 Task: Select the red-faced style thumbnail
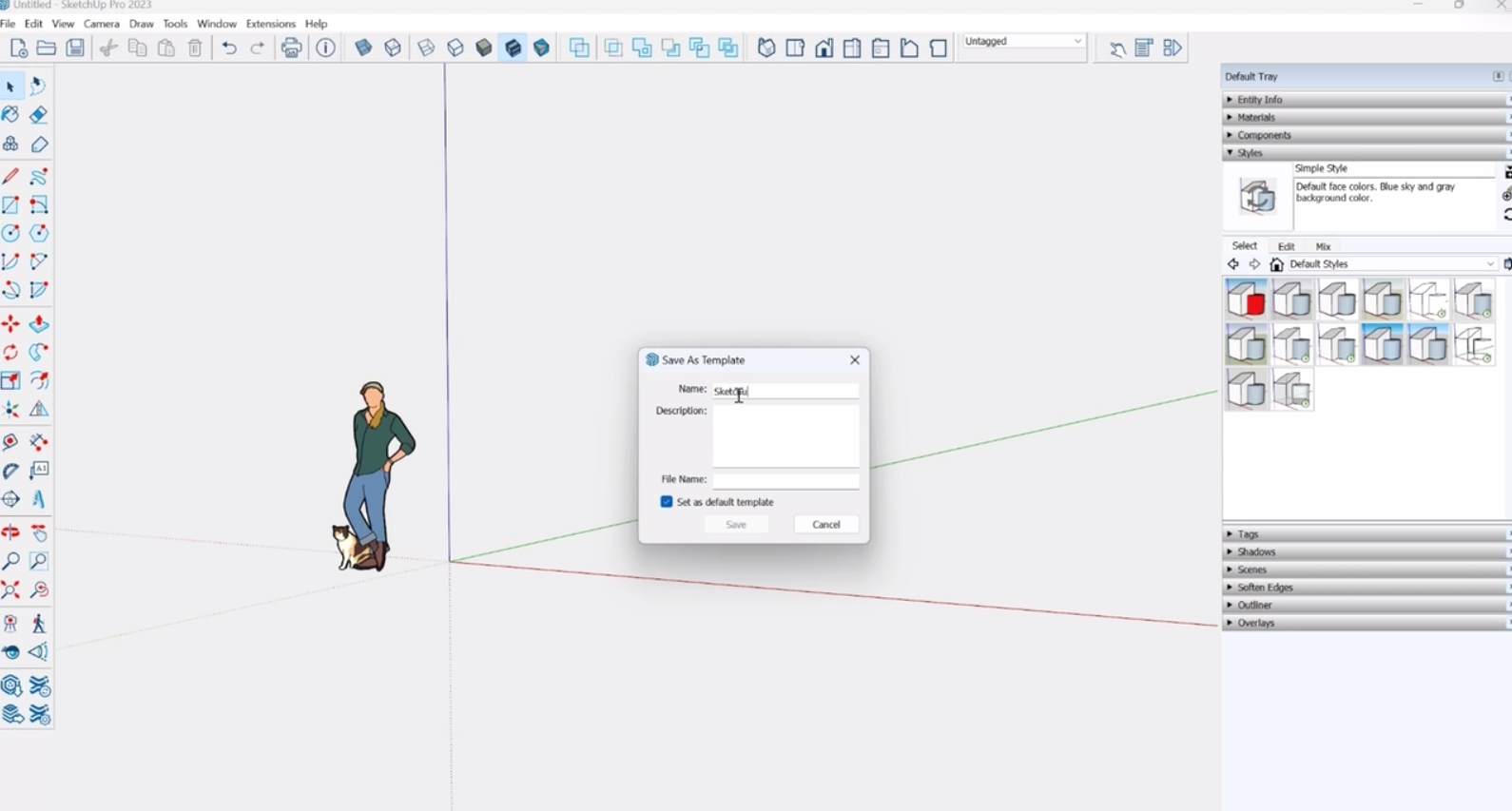(x=1246, y=300)
